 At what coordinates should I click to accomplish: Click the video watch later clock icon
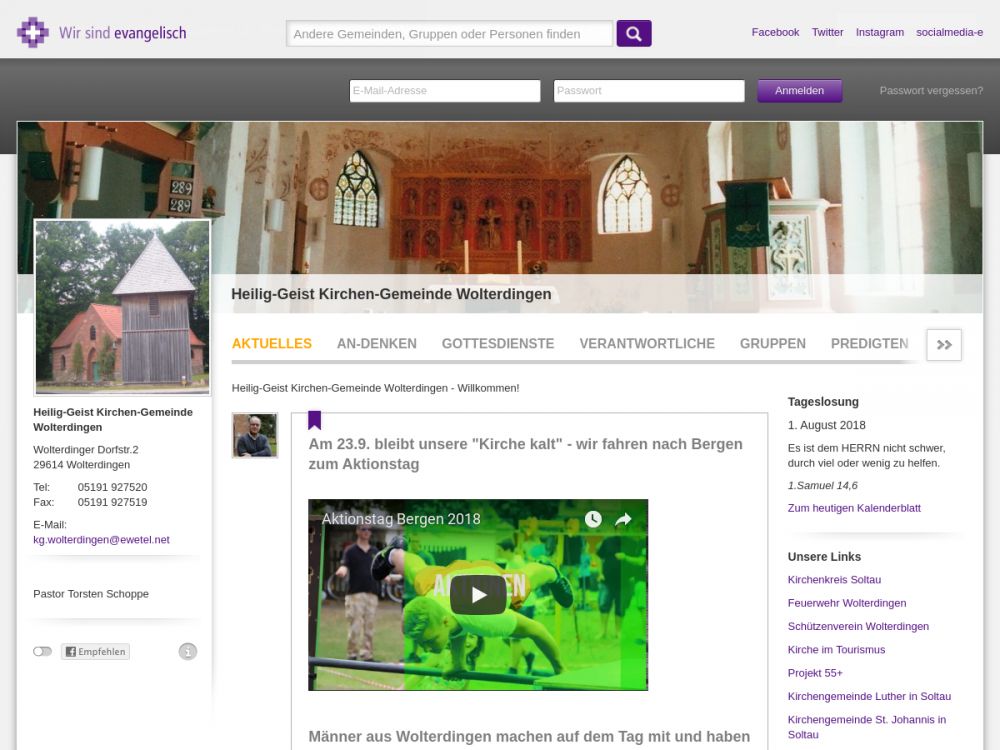point(593,519)
